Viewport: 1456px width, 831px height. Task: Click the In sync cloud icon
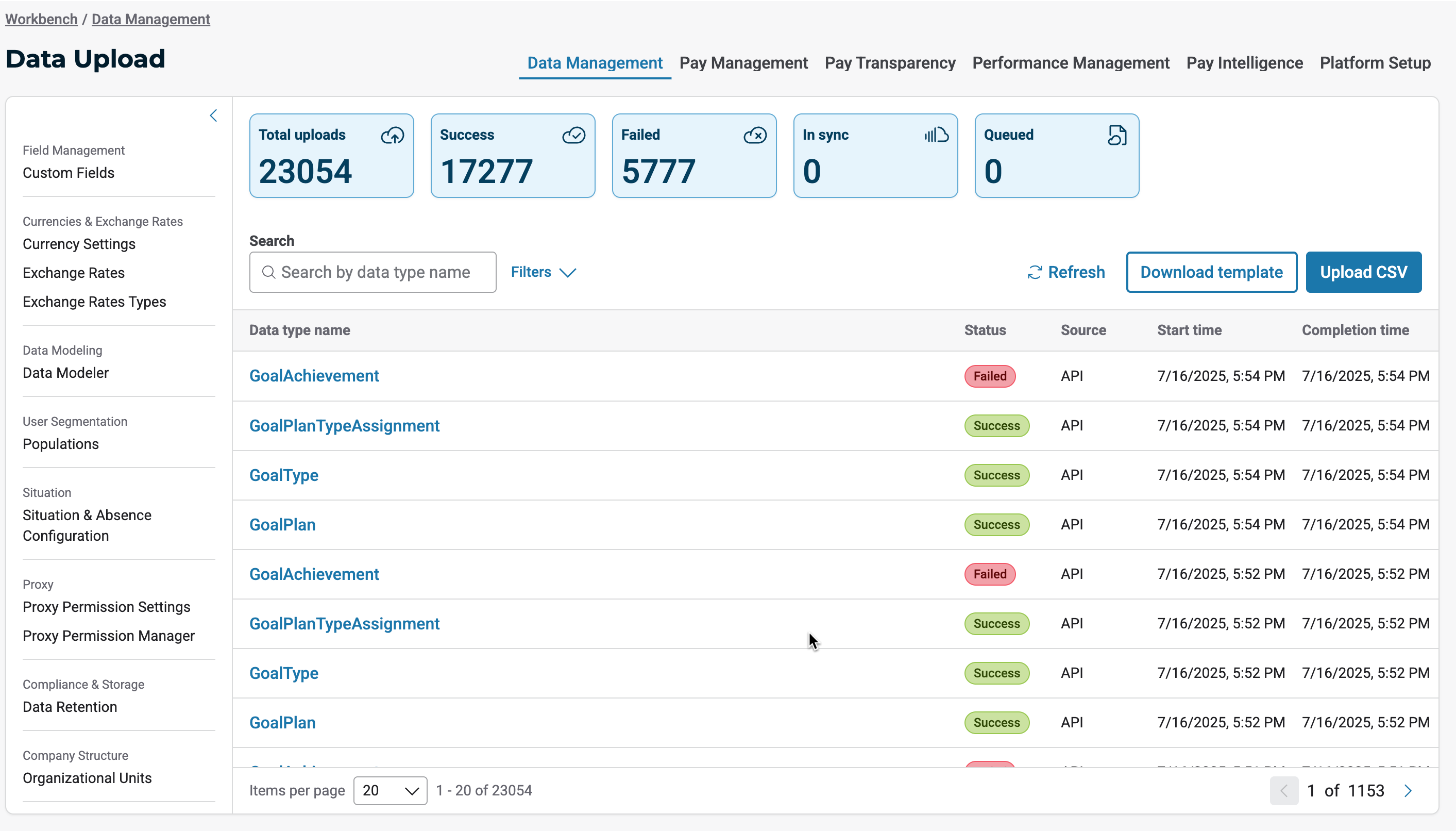[936, 135]
